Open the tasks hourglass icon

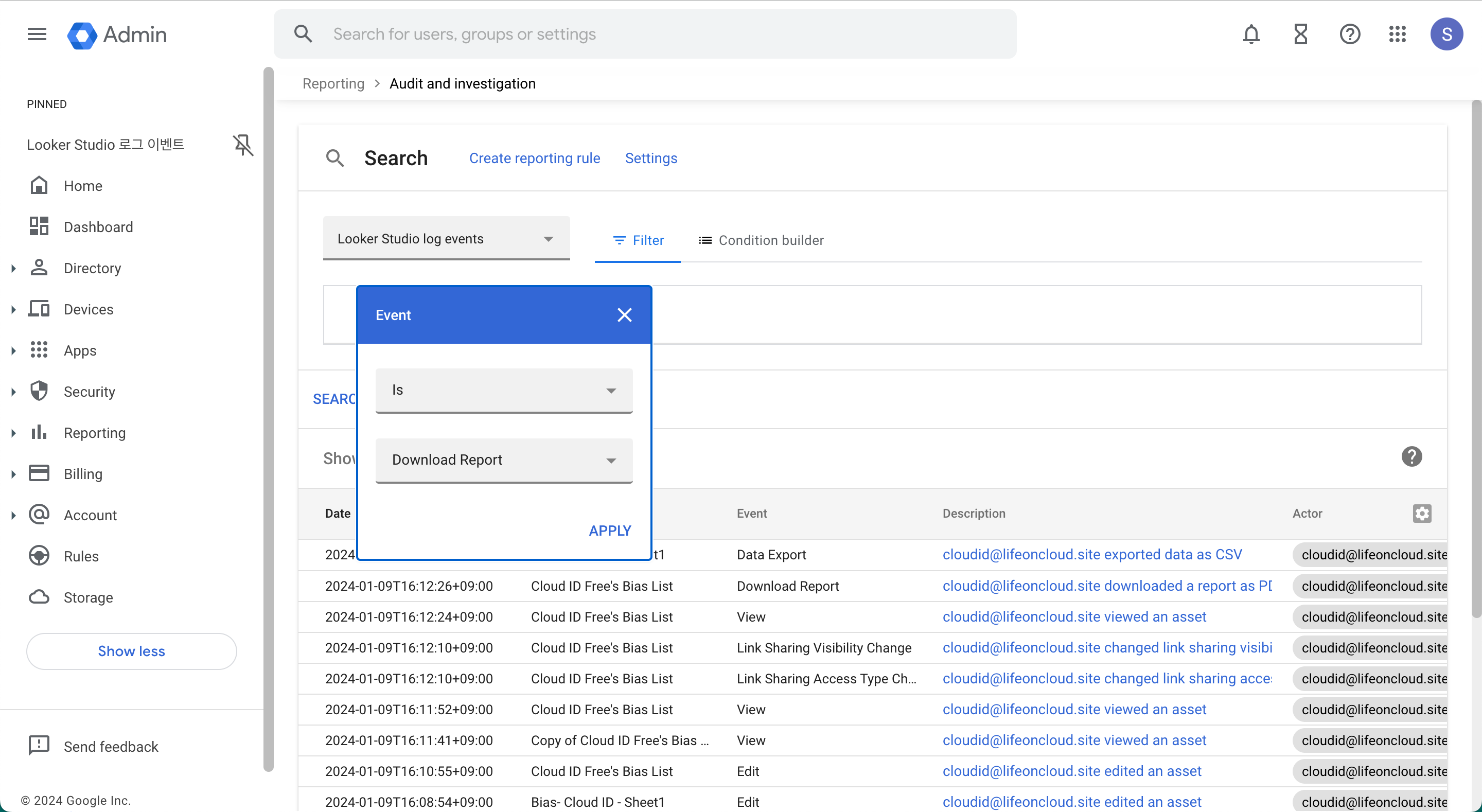tap(1300, 34)
